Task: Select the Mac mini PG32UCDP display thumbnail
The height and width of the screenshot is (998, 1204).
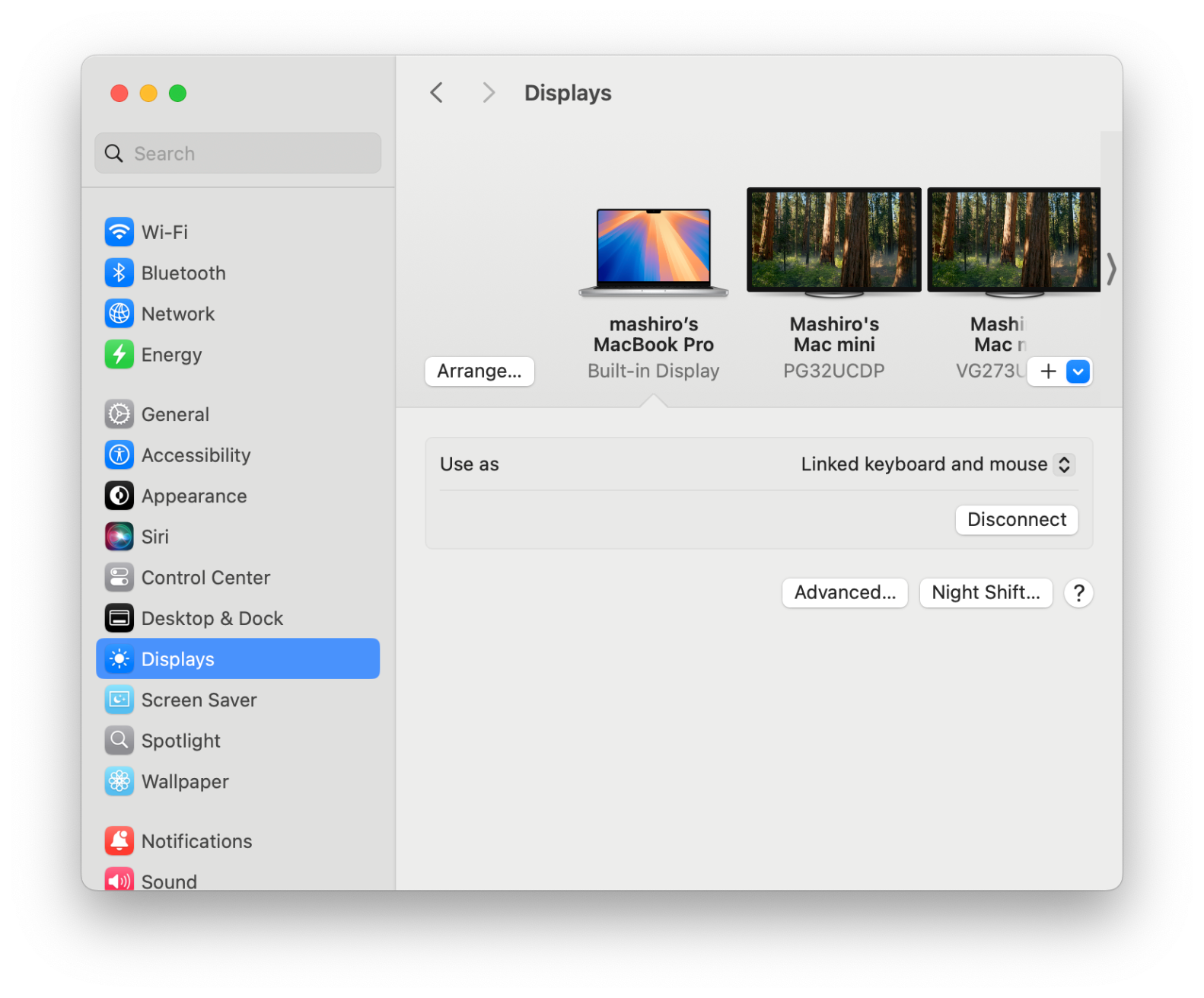Action: [833, 241]
